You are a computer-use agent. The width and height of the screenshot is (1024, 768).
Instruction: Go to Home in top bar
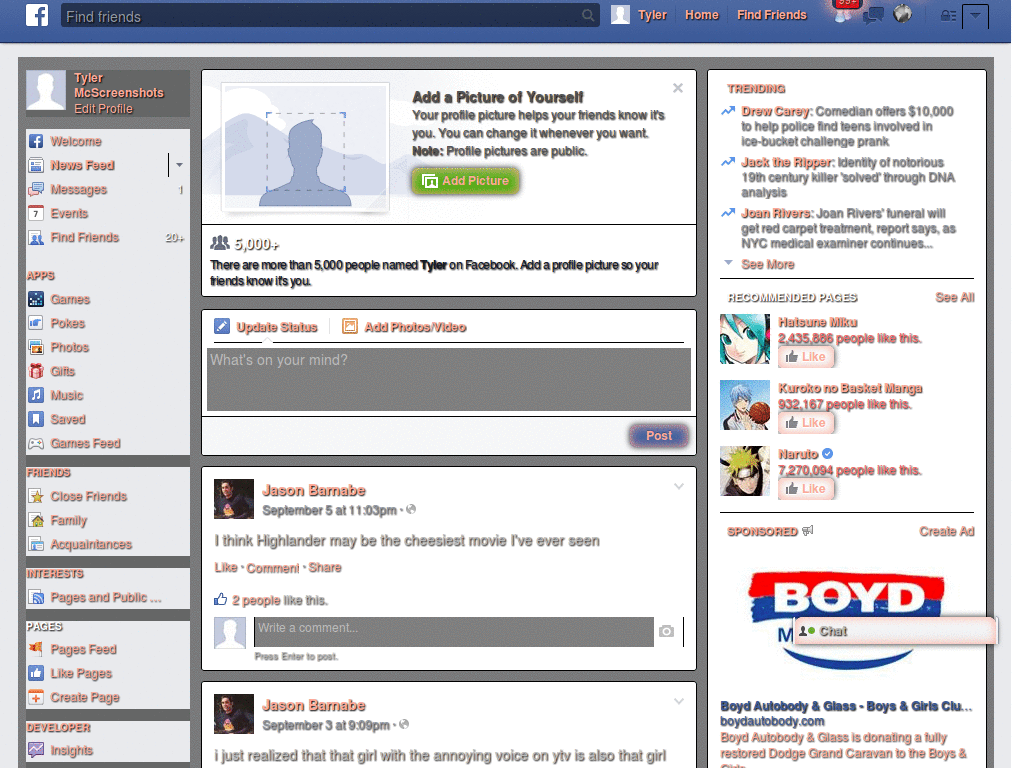[x=701, y=14]
